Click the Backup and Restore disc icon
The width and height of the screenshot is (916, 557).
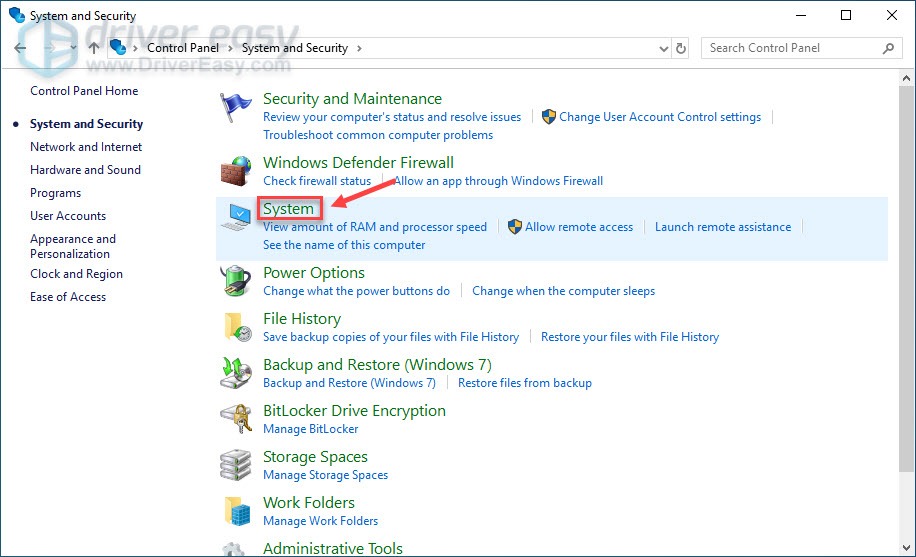pos(235,373)
